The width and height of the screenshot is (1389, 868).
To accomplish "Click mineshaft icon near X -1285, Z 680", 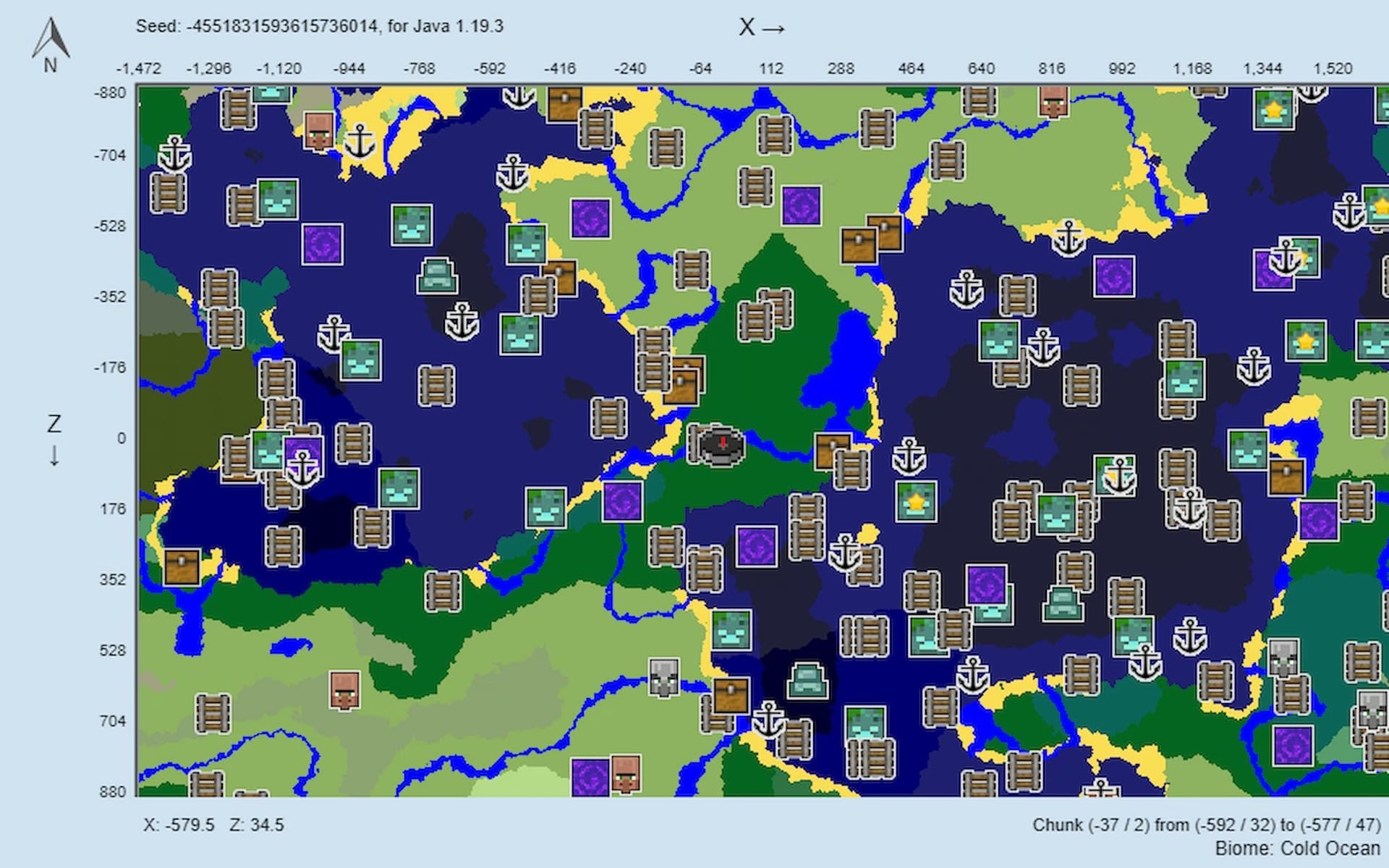I will tap(213, 712).
